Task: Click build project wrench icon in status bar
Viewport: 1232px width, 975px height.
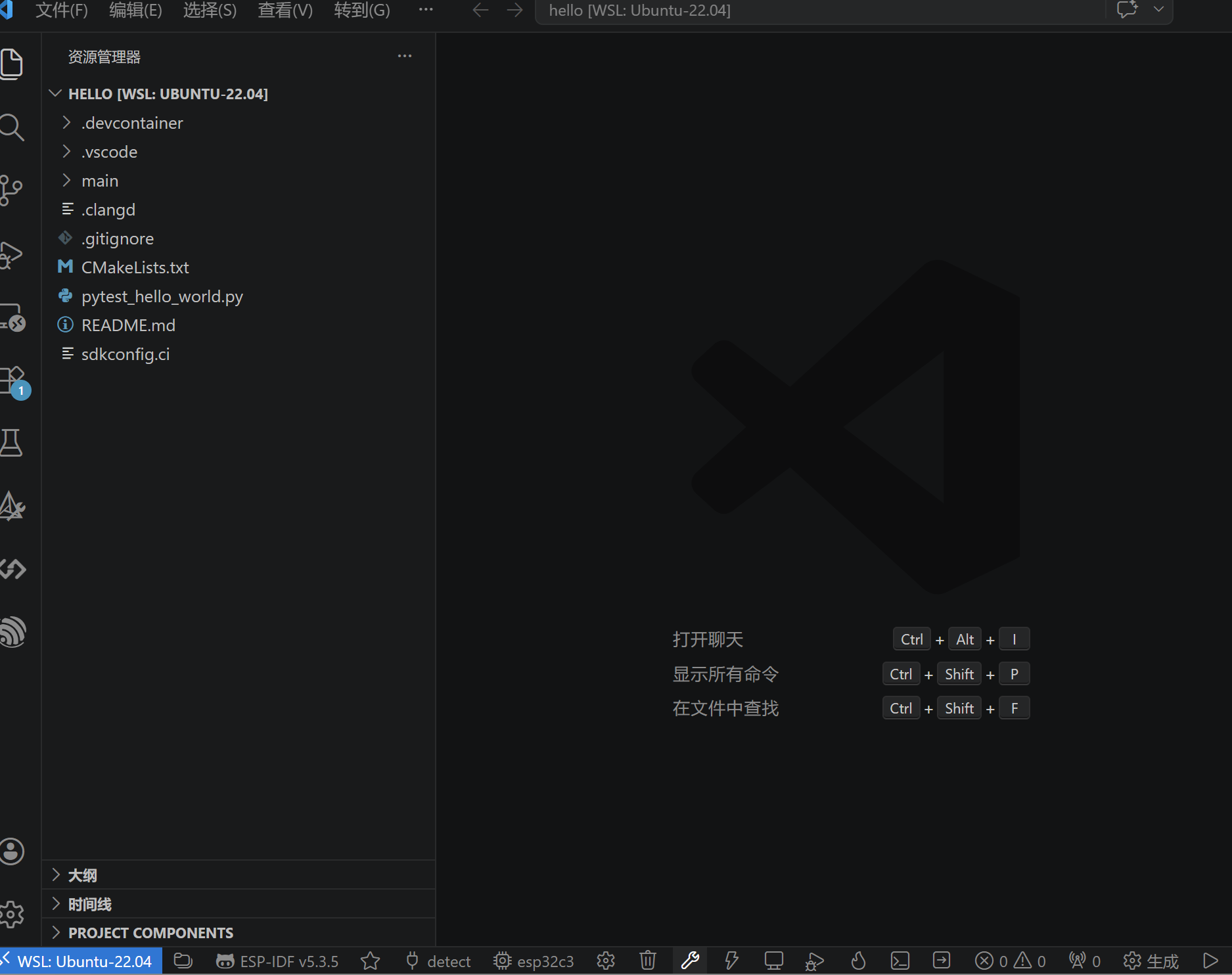Action: pyautogui.click(x=690, y=961)
